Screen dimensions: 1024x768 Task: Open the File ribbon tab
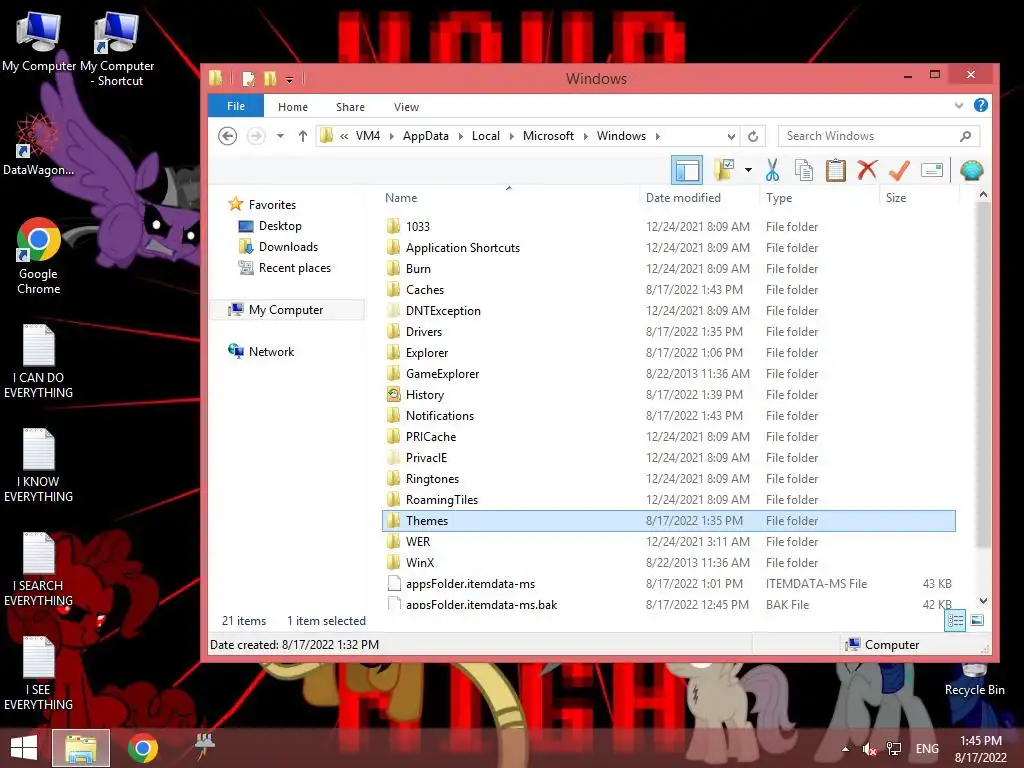click(x=236, y=106)
